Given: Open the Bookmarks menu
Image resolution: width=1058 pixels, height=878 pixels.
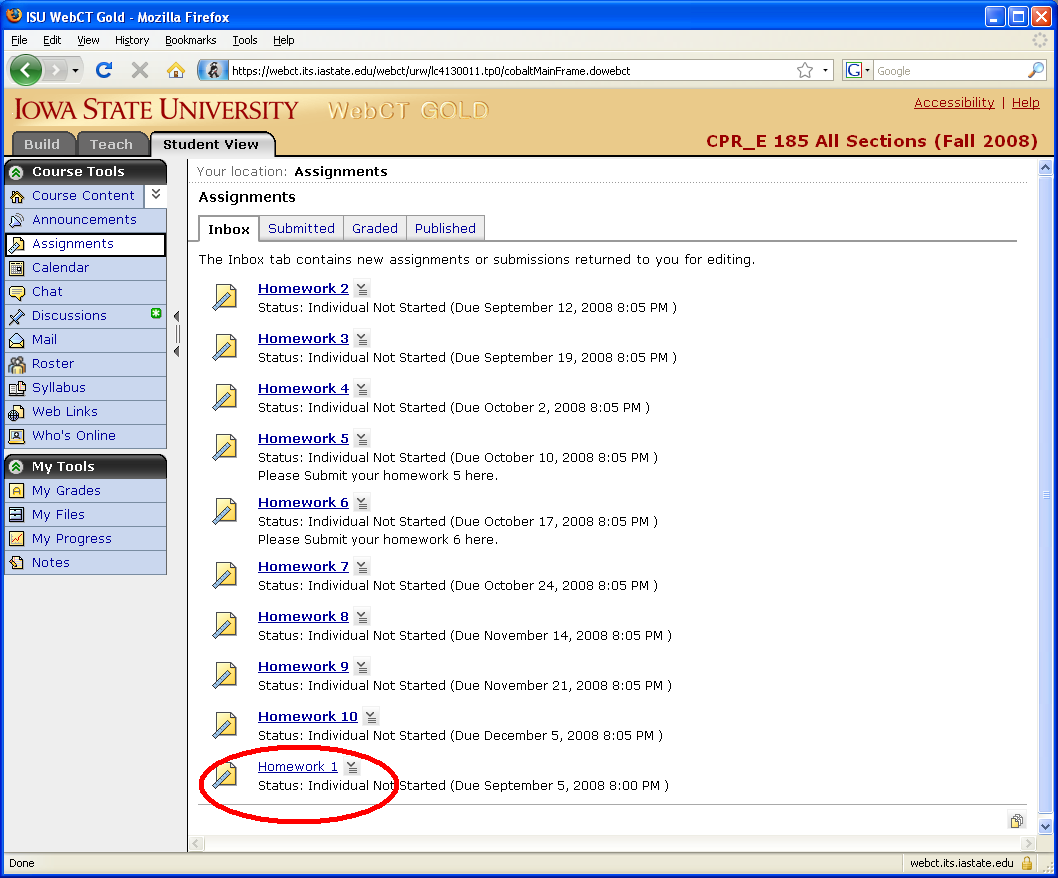Looking at the screenshot, I should pyautogui.click(x=188, y=40).
